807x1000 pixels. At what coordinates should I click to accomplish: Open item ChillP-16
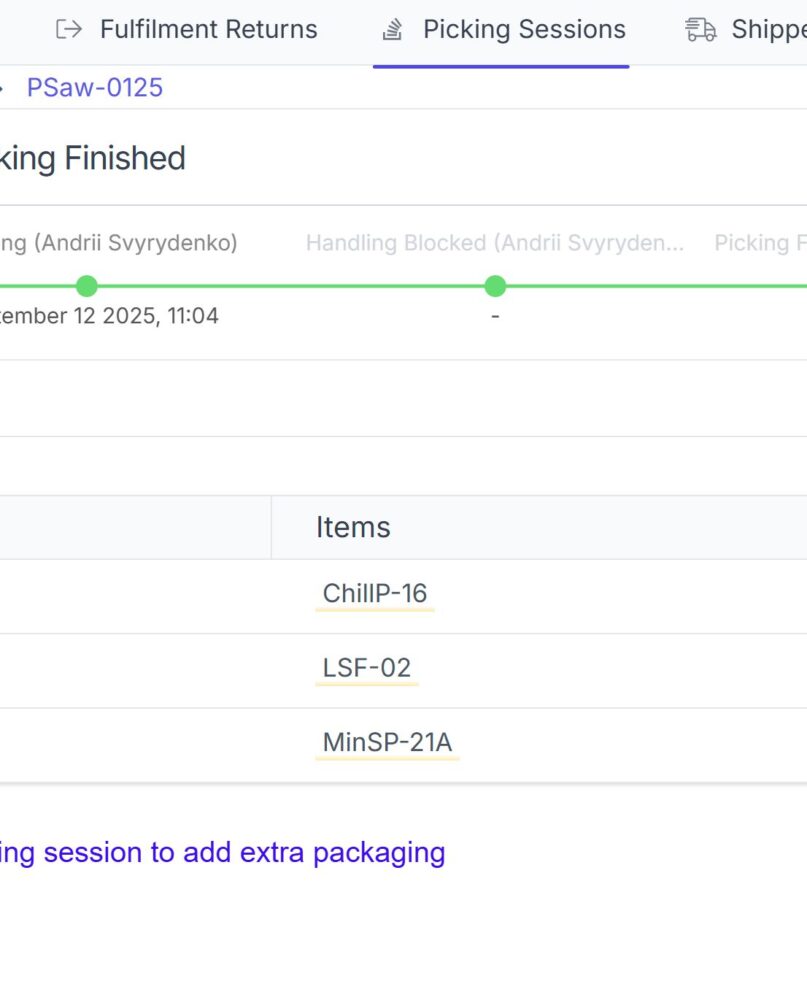tap(375, 594)
